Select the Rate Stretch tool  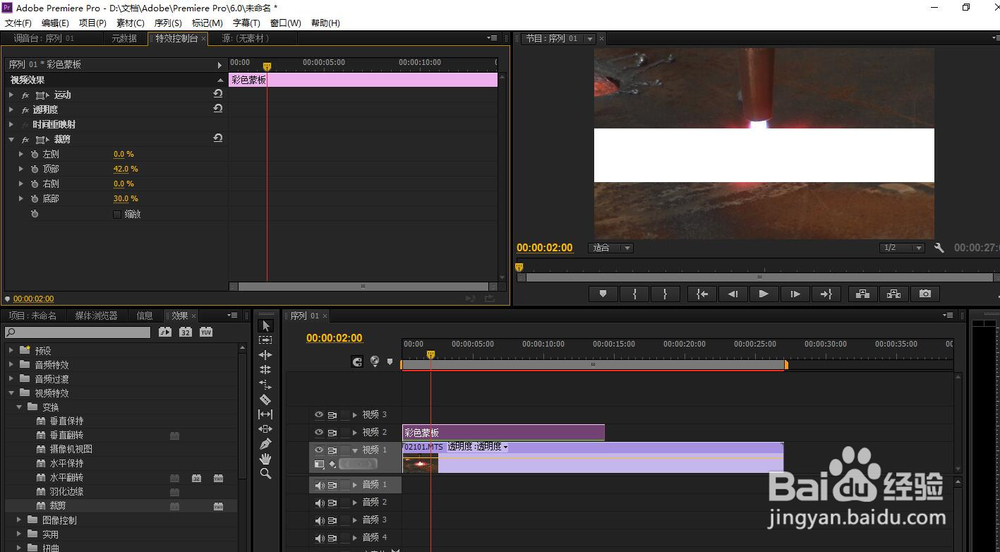point(266,384)
